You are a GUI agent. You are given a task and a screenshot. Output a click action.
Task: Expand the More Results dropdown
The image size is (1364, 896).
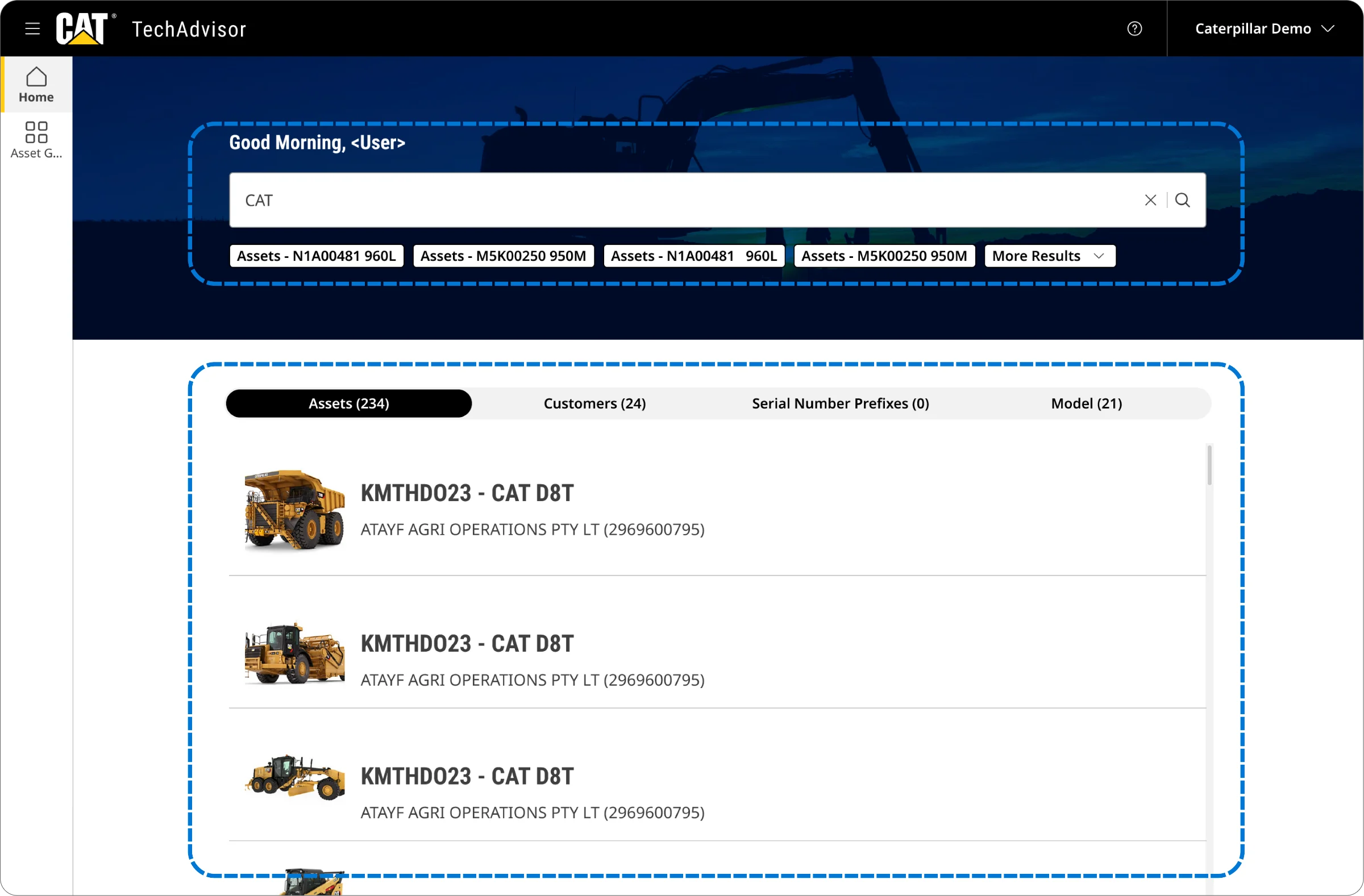tap(1049, 256)
